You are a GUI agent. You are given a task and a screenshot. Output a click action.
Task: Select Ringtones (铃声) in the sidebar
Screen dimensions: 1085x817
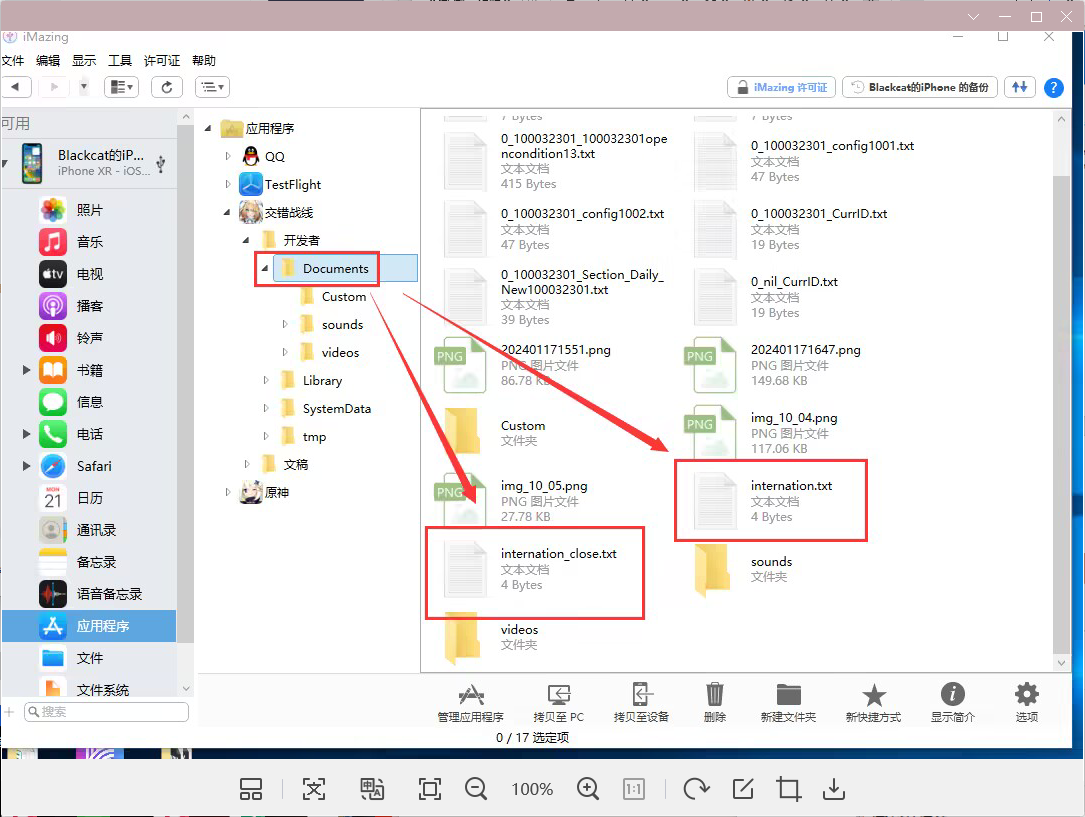pyautogui.click(x=89, y=338)
